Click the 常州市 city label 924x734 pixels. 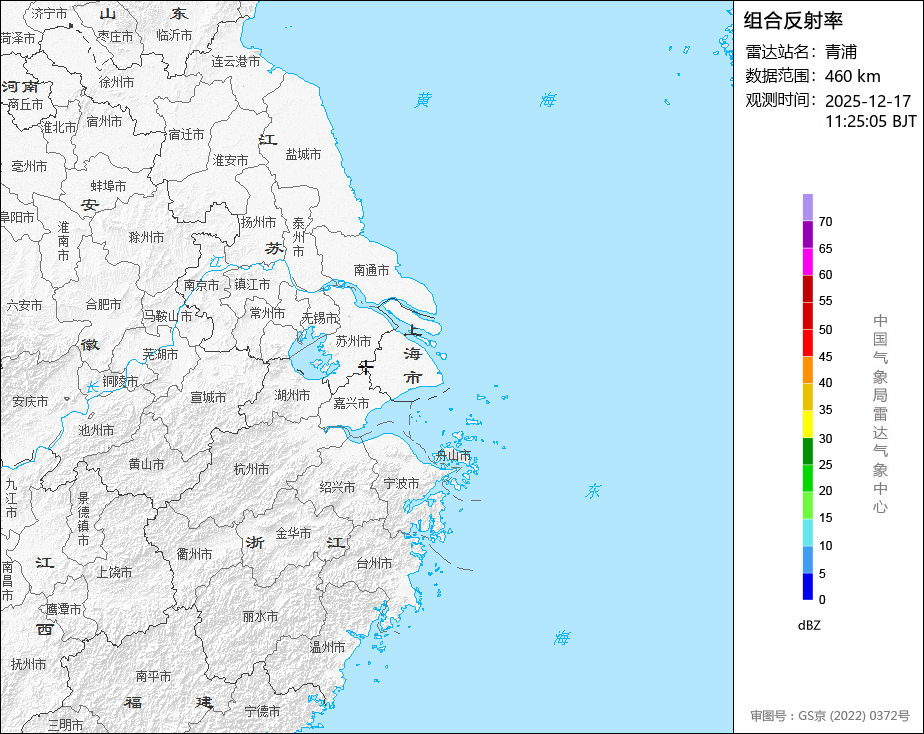267,313
